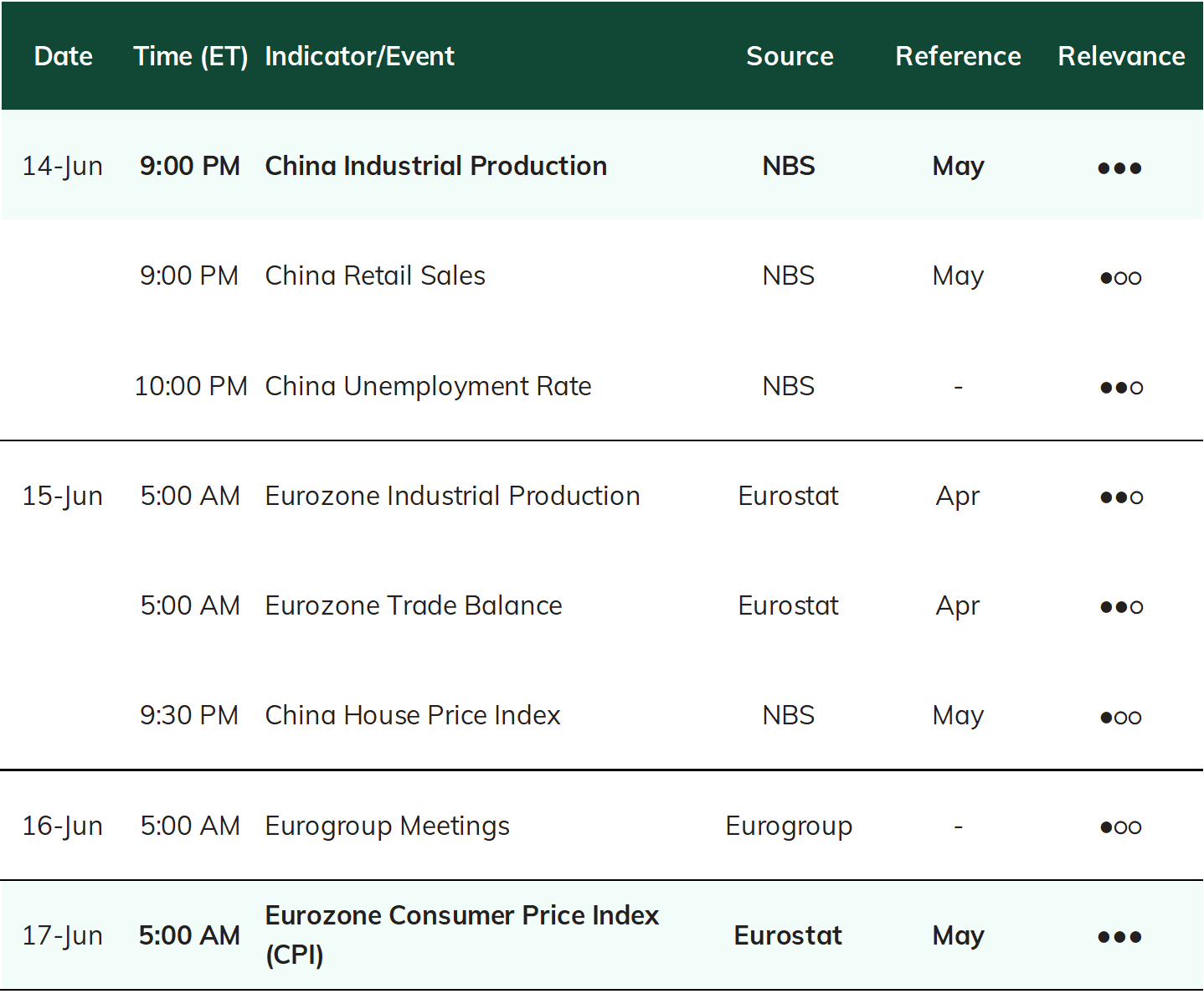Image resolution: width=1204 pixels, height=999 pixels.
Task: Click the 10:00 PM time cell
Action: pos(191,386)
